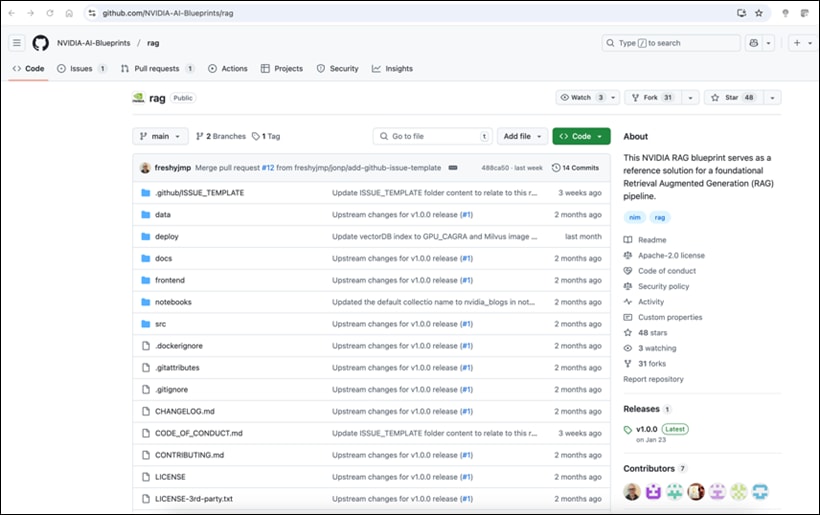Expand the Fork options arrow

pos(691,97)
